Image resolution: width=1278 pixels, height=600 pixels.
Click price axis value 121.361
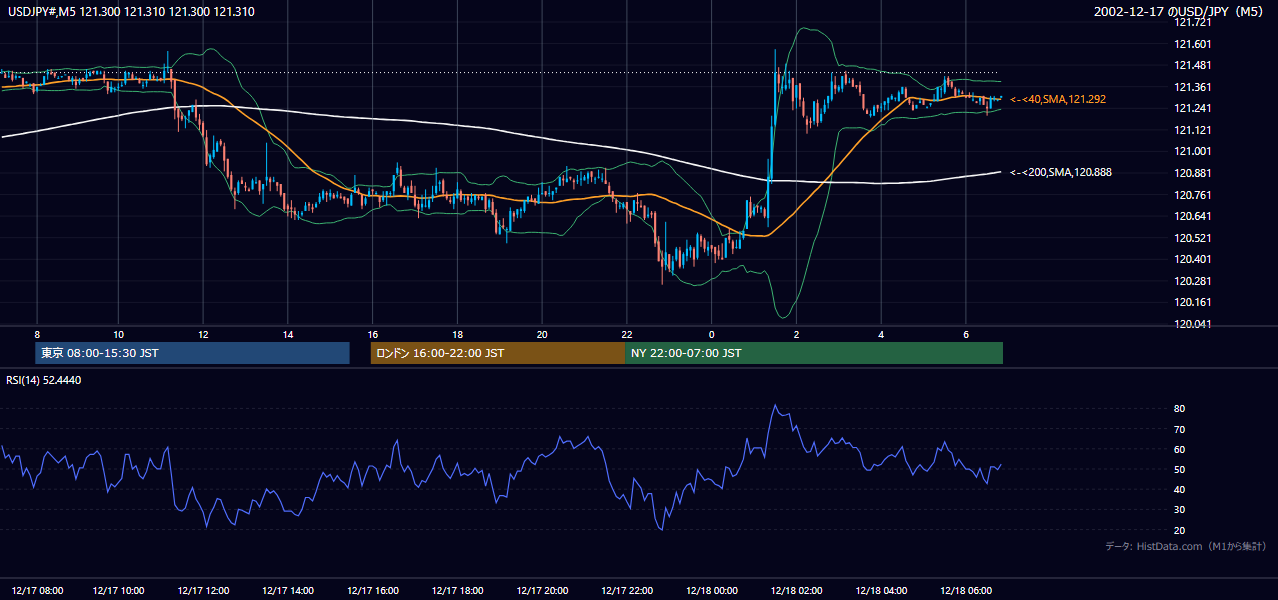click(1192, 87)
